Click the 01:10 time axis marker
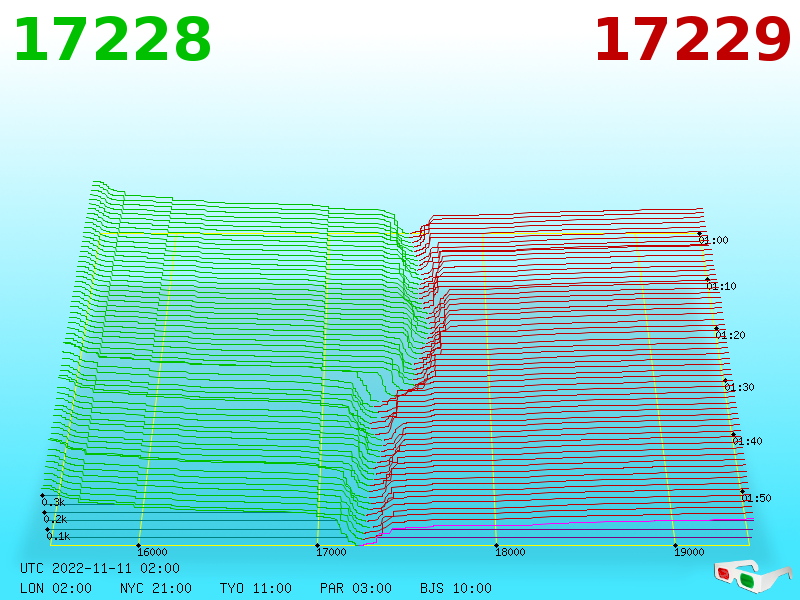Image resolution: width=800 pixels, height=600 pixels. (721, 286)
